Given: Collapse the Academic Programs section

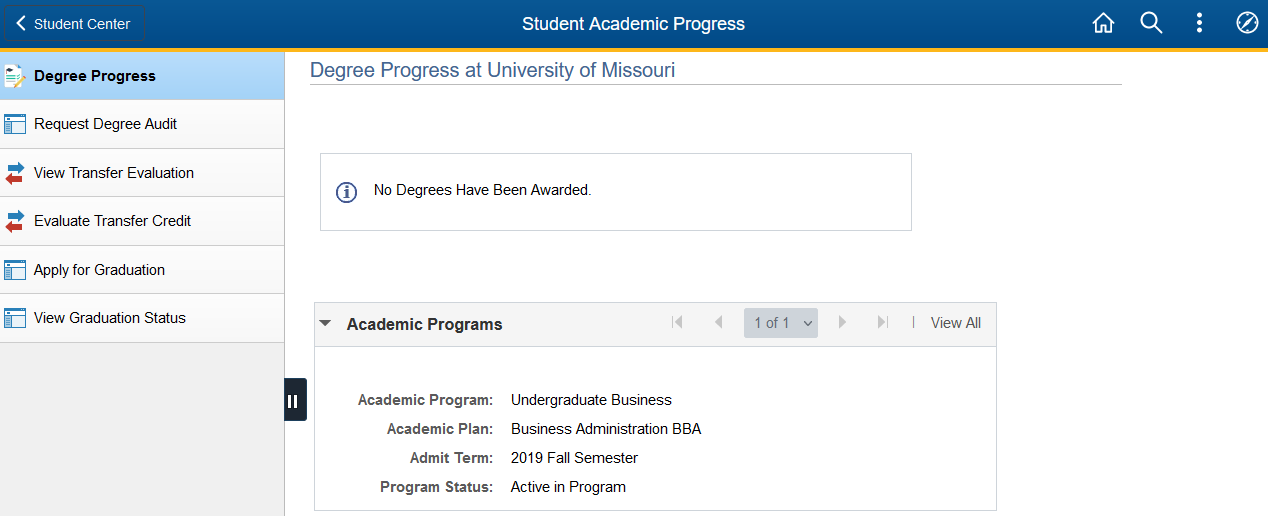Looking at the screenshot, I should click(325, 324).
